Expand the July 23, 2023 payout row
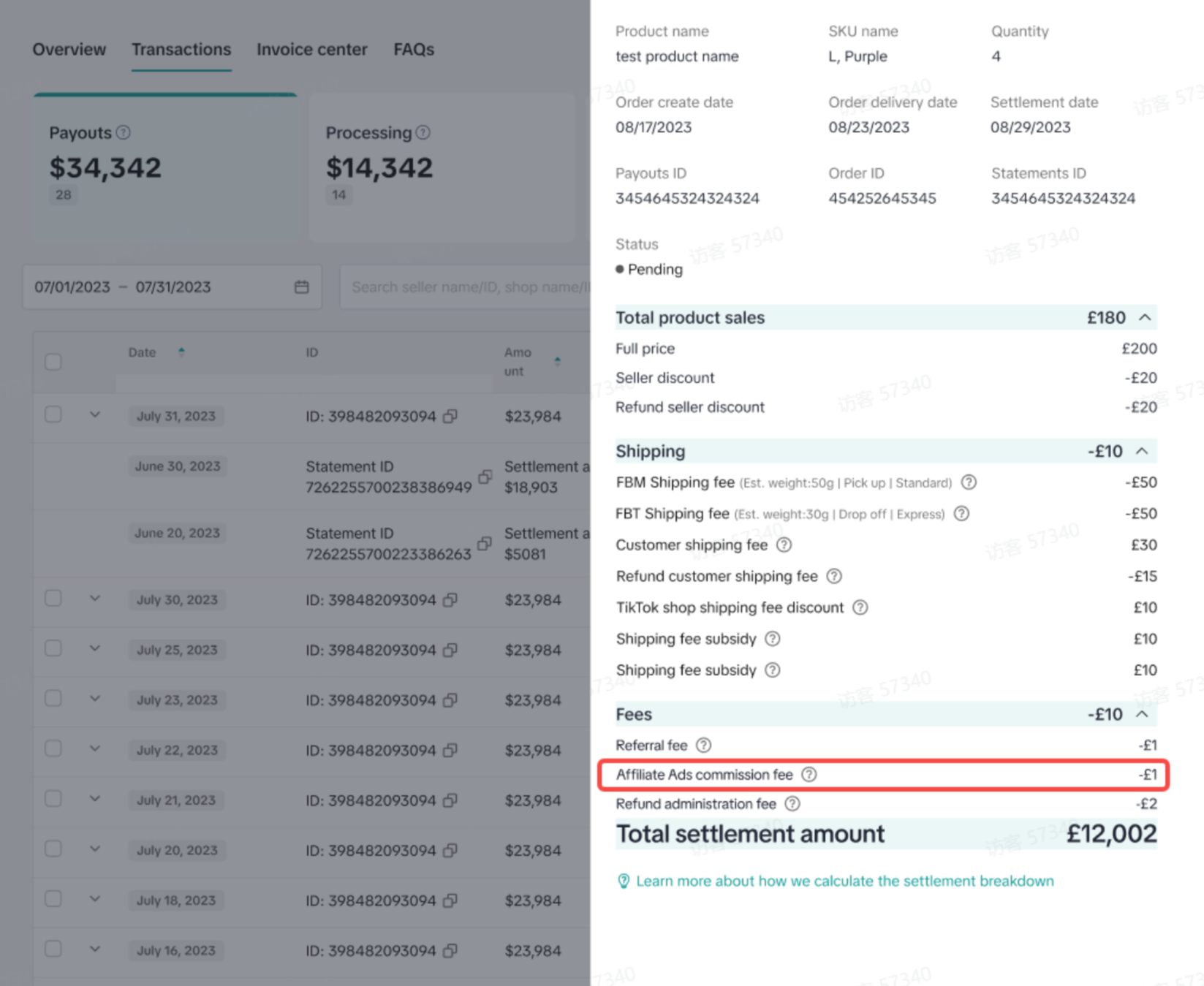This screenshot has height=986, width=1204. [x=95, y=698]
